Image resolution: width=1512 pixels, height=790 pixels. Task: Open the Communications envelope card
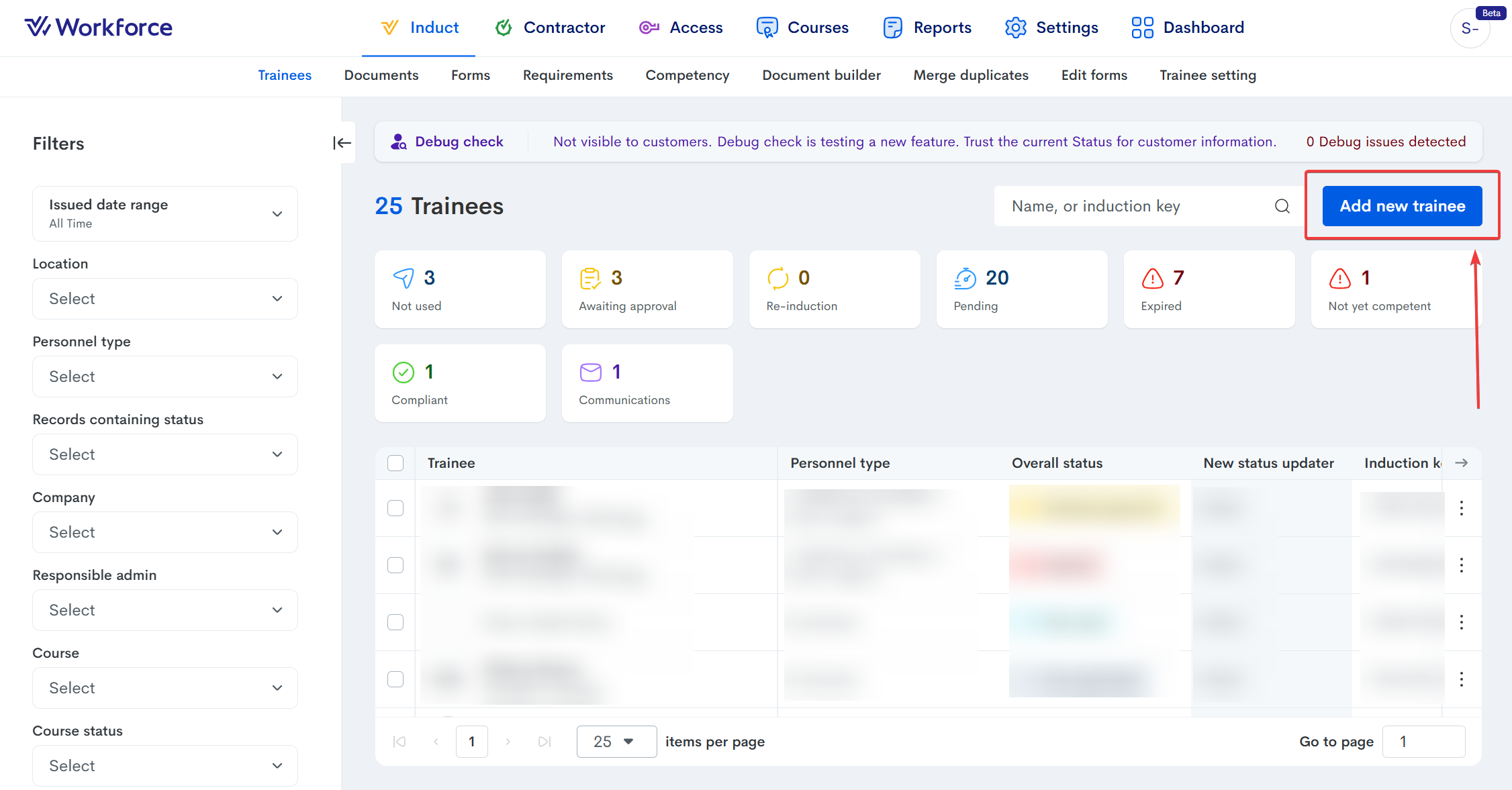tap(647, 383)
